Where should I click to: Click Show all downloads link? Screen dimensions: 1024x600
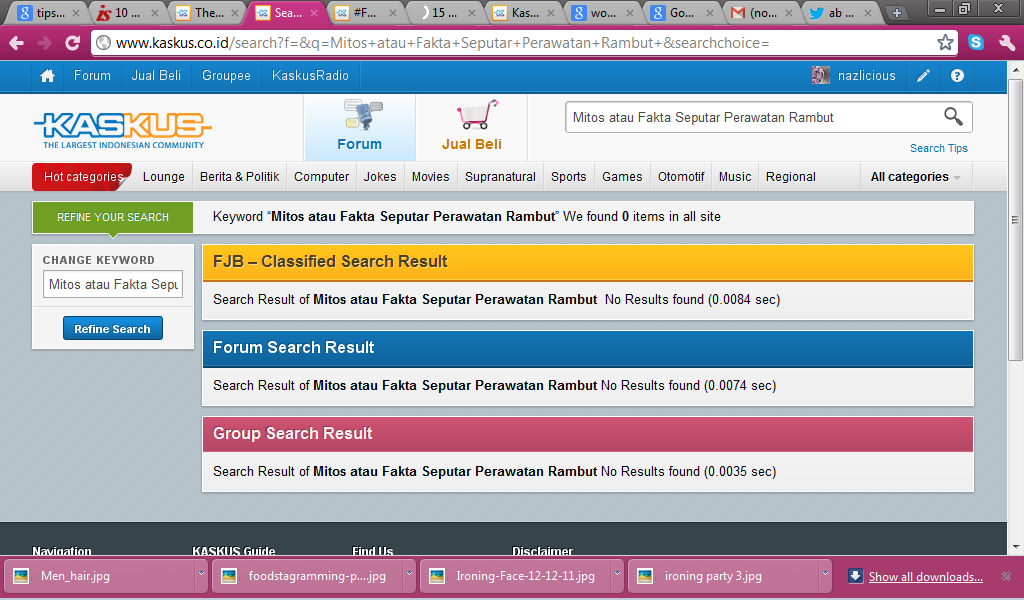tap(925, 576)
